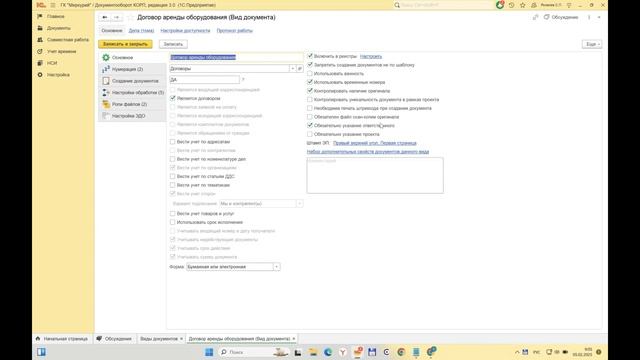Uncheck Использовать временные номера checkbox

(x=310, y=82)
